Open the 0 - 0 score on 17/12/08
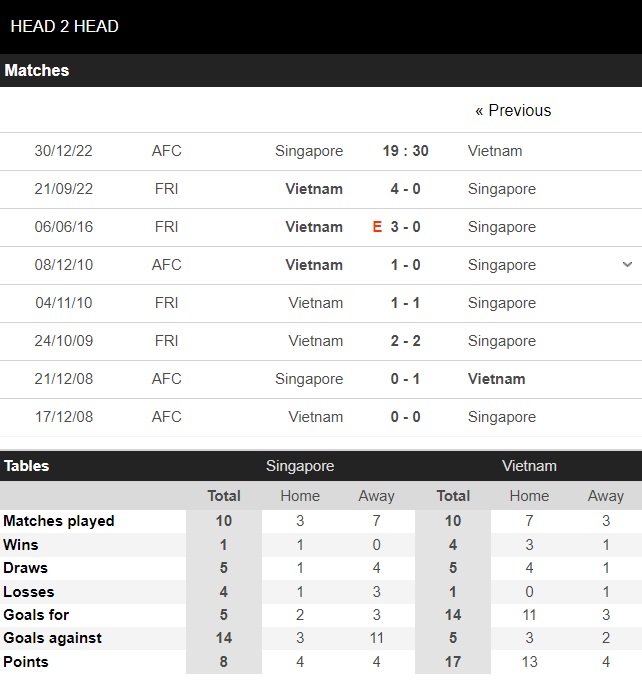Screen dimensions: 642x696 [x=405, y=417]
